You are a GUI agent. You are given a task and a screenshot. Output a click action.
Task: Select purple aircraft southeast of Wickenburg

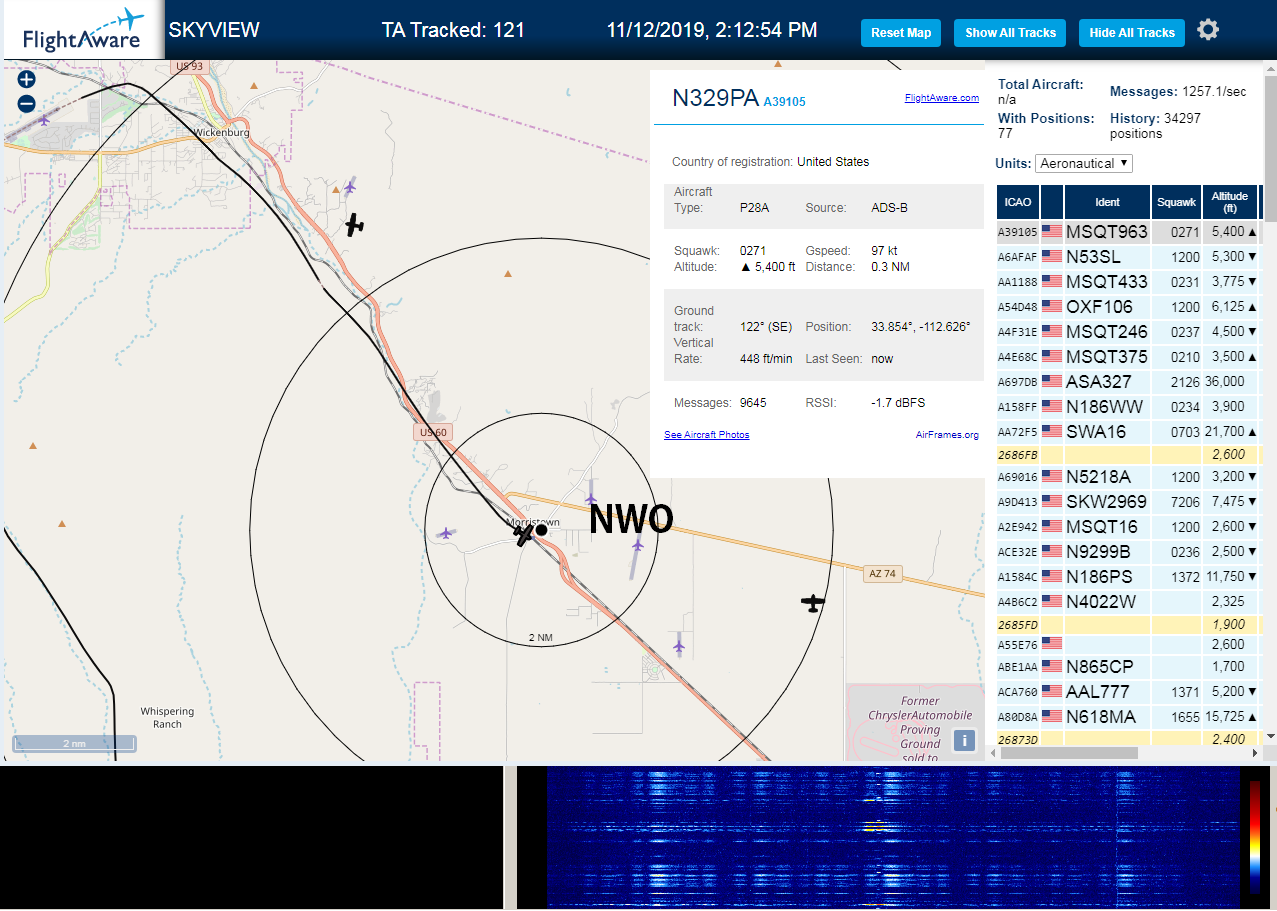point(350,186)
